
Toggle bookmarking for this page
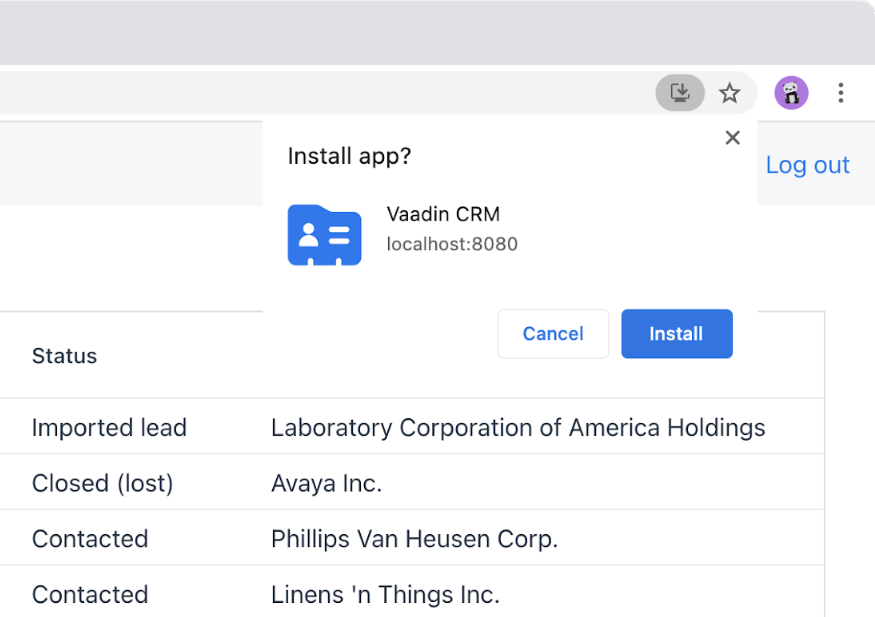coord(731,92)
